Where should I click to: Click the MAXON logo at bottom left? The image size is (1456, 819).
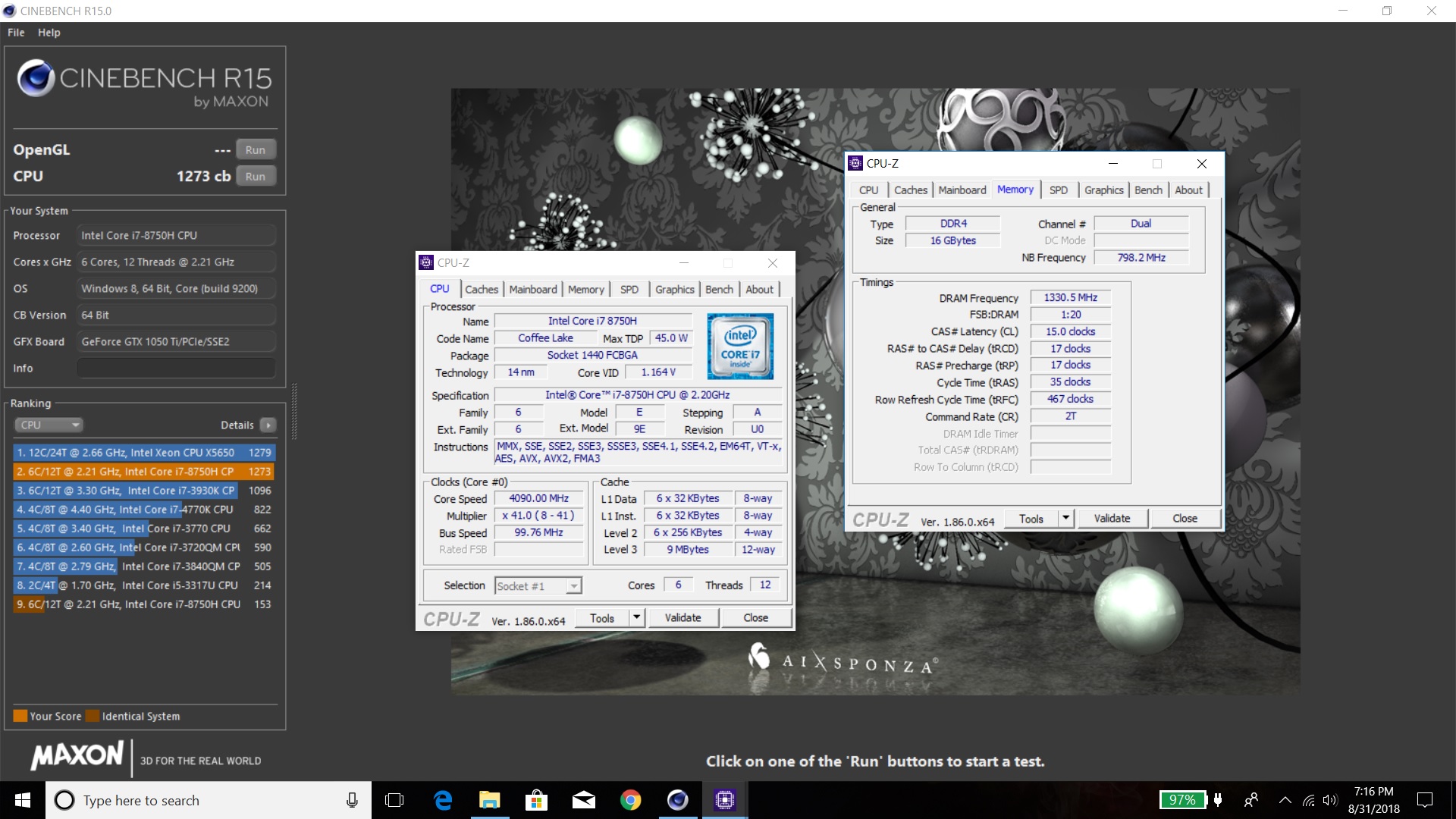(x=77, y=755)
